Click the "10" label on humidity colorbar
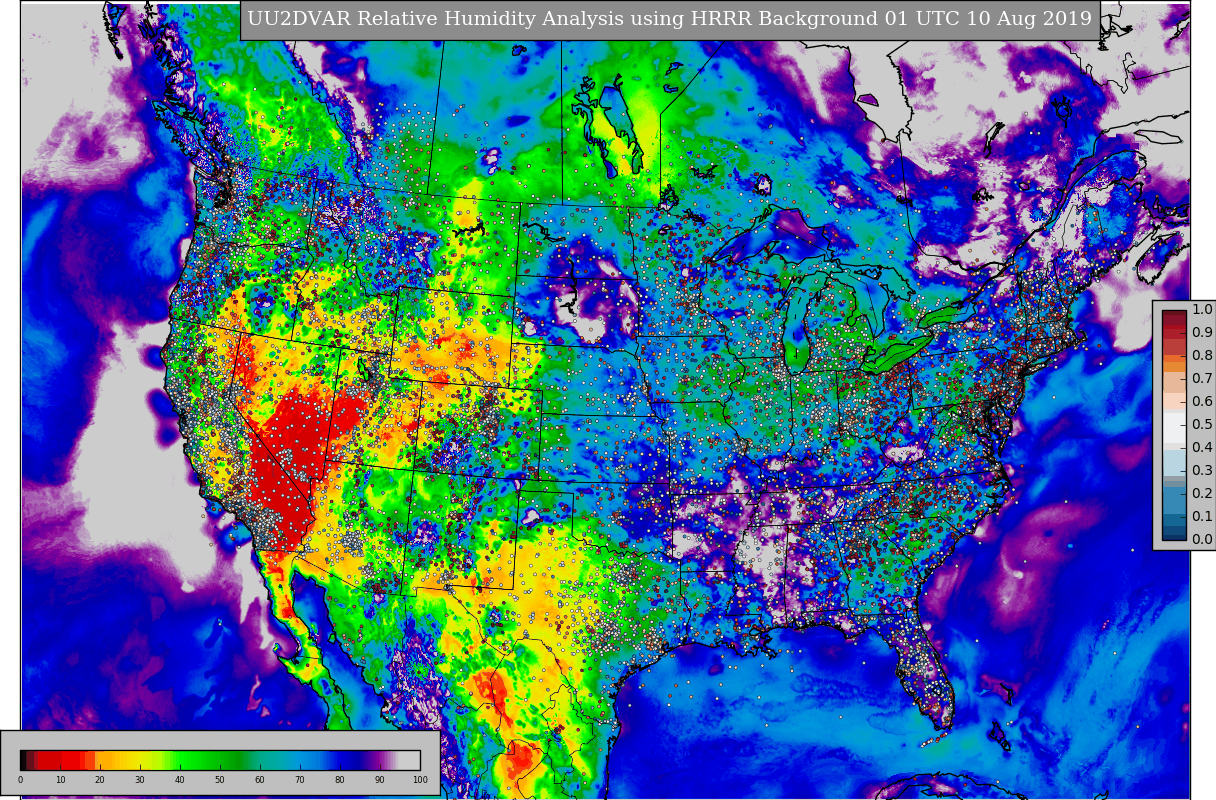The image size is (1216, 800). tap(60, 780)
